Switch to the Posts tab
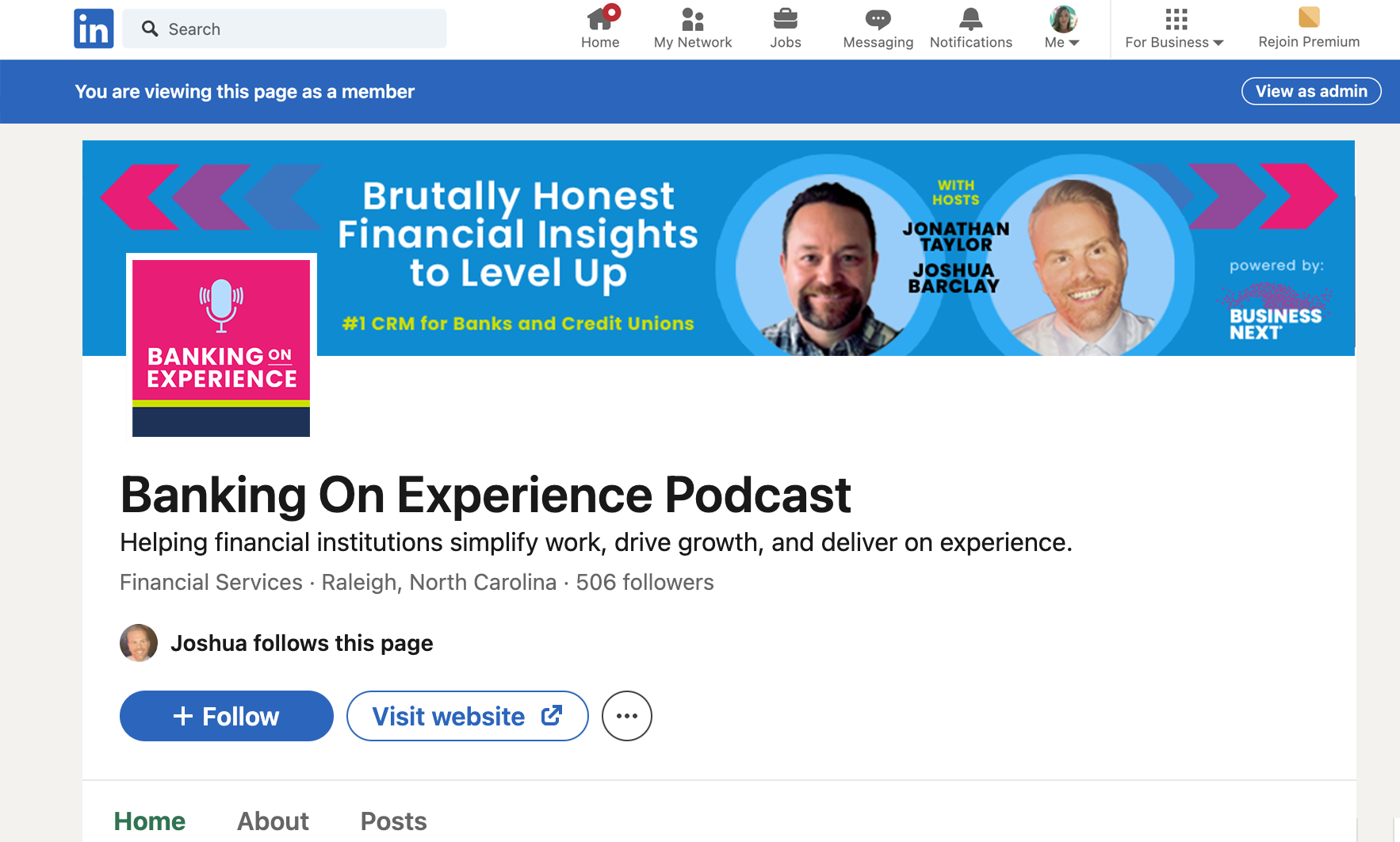This screenshot has height=842, width=1400. tap(393, 821)
